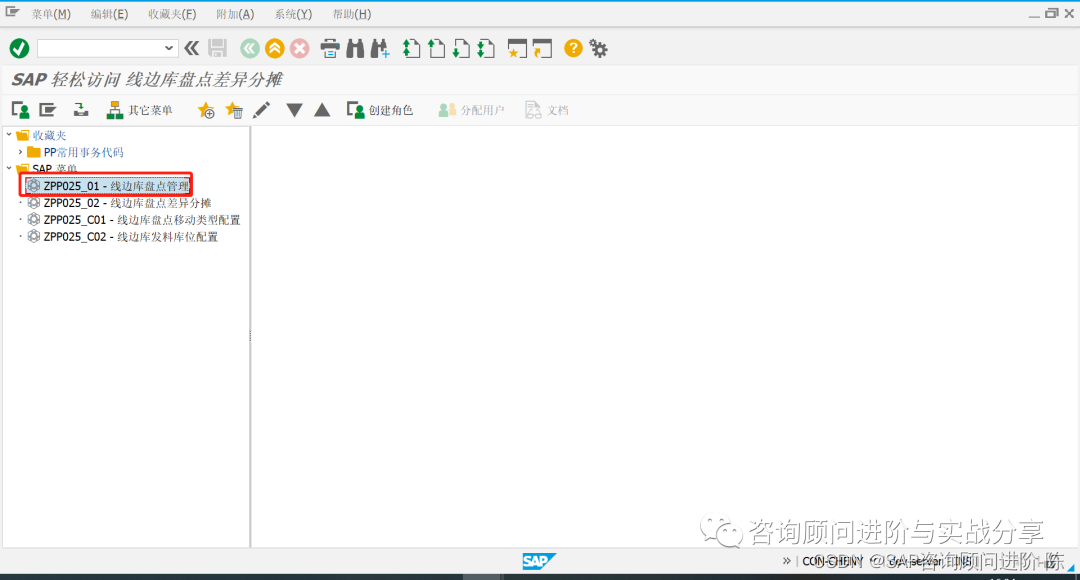Screen dimensions: 1080x580
Task: Open the 编辑(E) menu
Action: coord(110,14)
